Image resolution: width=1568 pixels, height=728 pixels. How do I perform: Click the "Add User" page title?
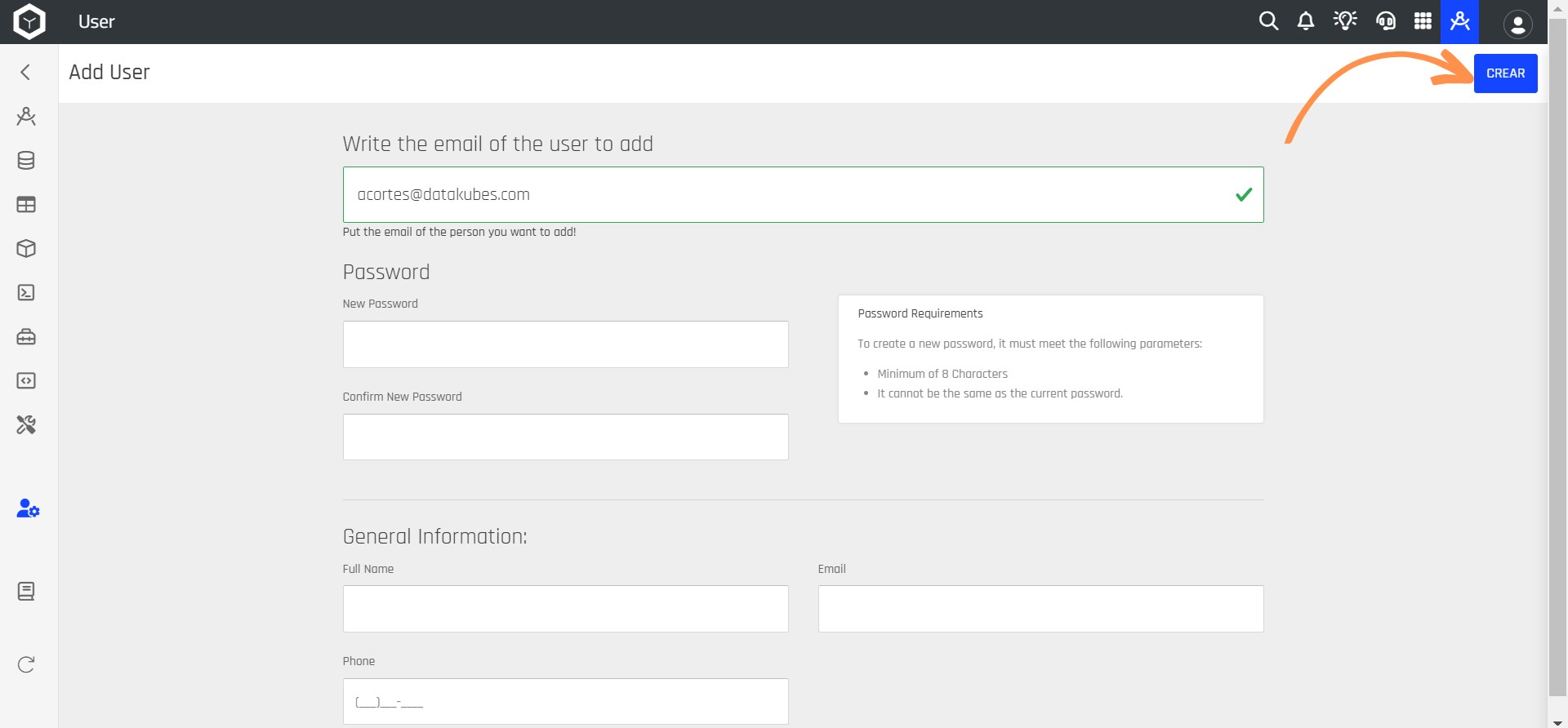click(x=109, y=73)
